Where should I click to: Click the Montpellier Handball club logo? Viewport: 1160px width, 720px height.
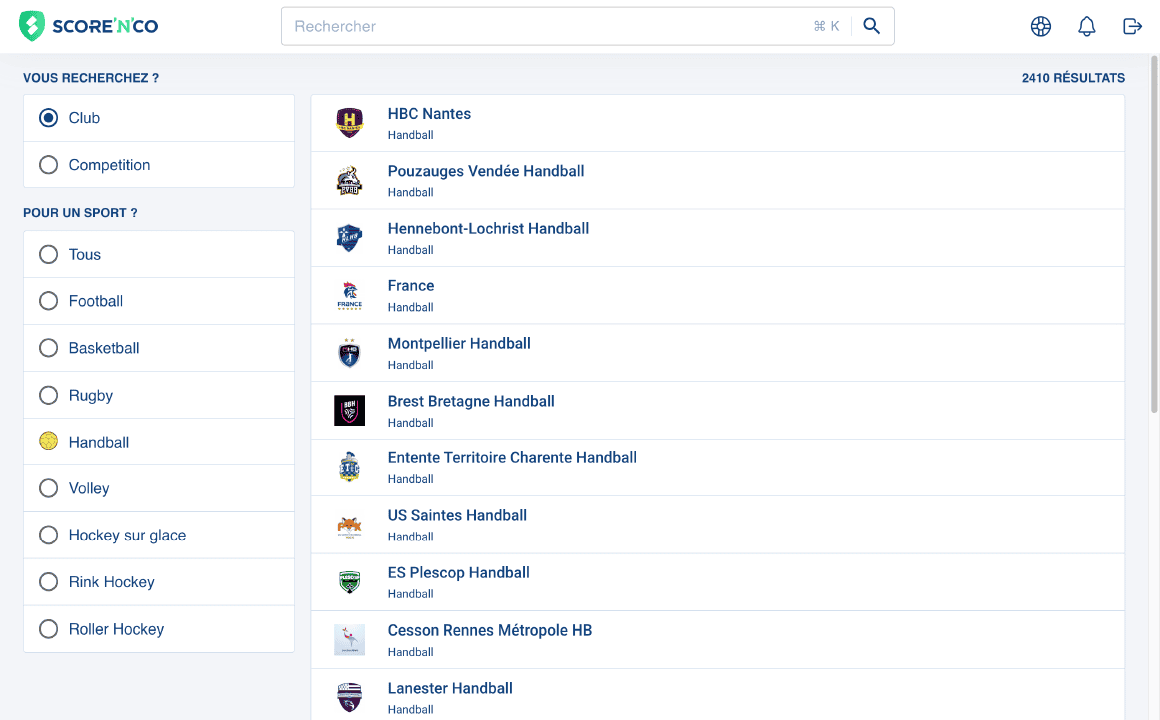click(x=349, y=352)
